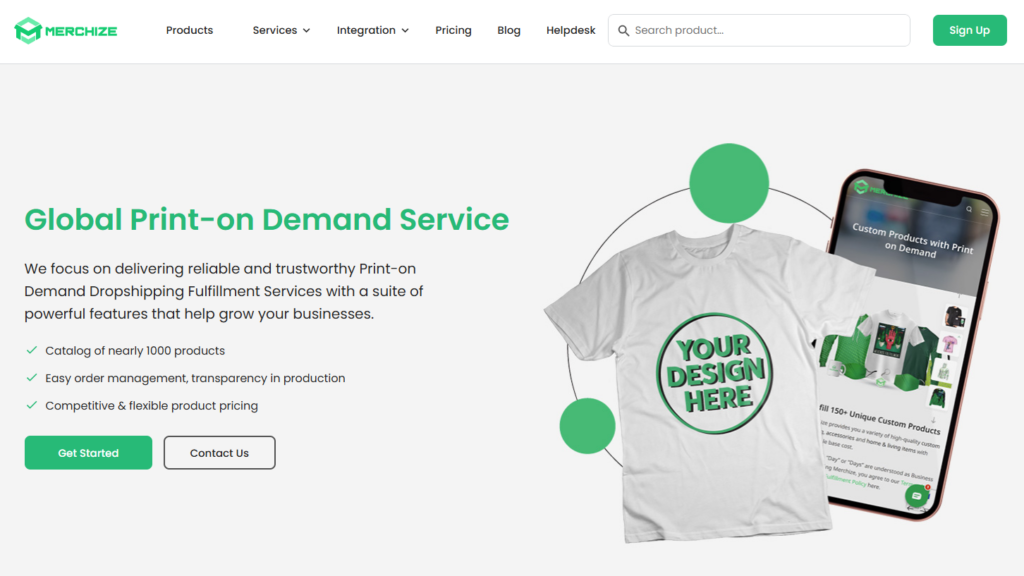Click the checkmark beside Catalog of nearly 1000 products
Image resolution: width=1024 pixels, height=576 pixels.
click(31, 350)
